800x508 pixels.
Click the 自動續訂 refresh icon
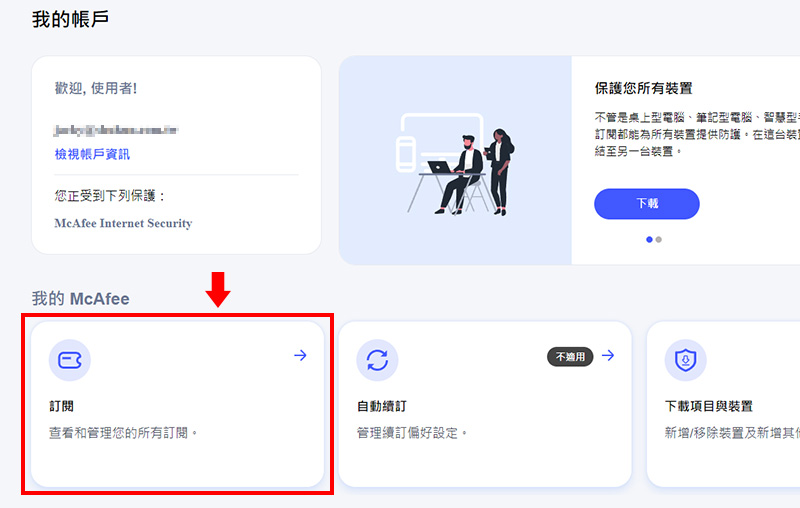(x=377, y=360)
